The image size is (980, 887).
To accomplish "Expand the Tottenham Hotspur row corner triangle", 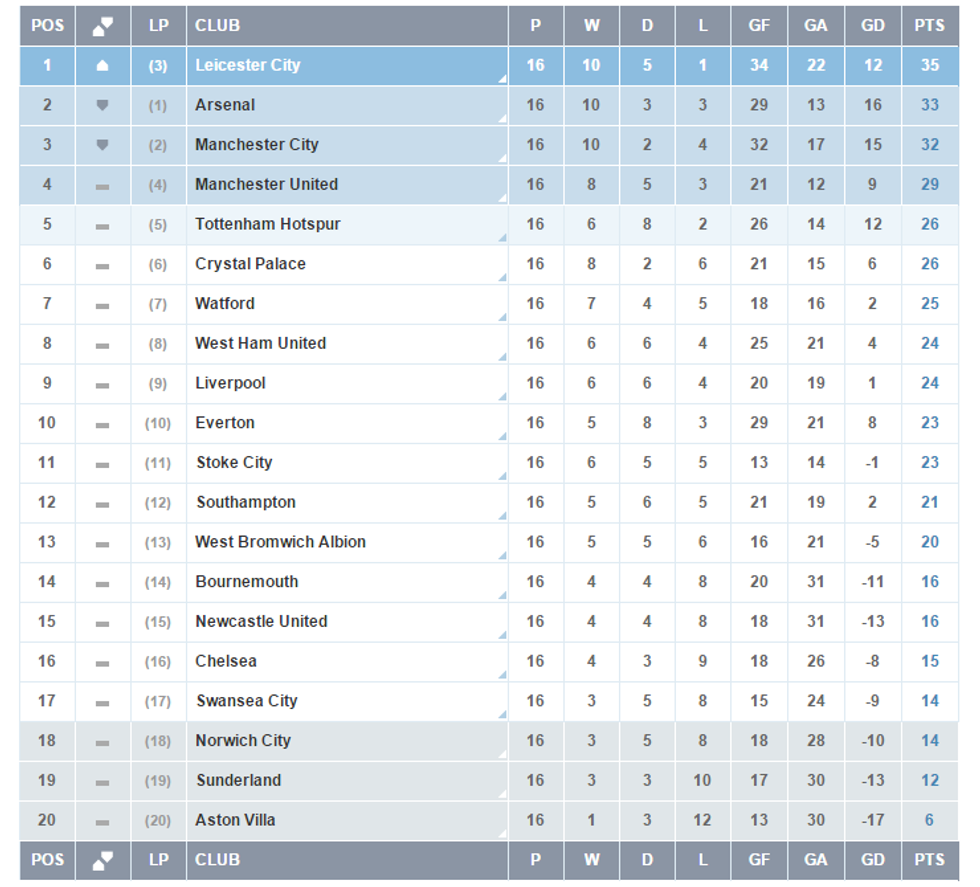I will coord(502,238).
